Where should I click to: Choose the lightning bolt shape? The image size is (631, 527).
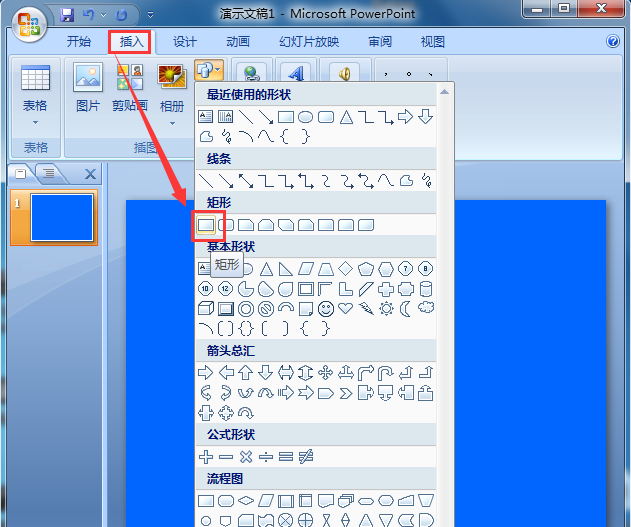pyautogui.click(x=366, y=309)
